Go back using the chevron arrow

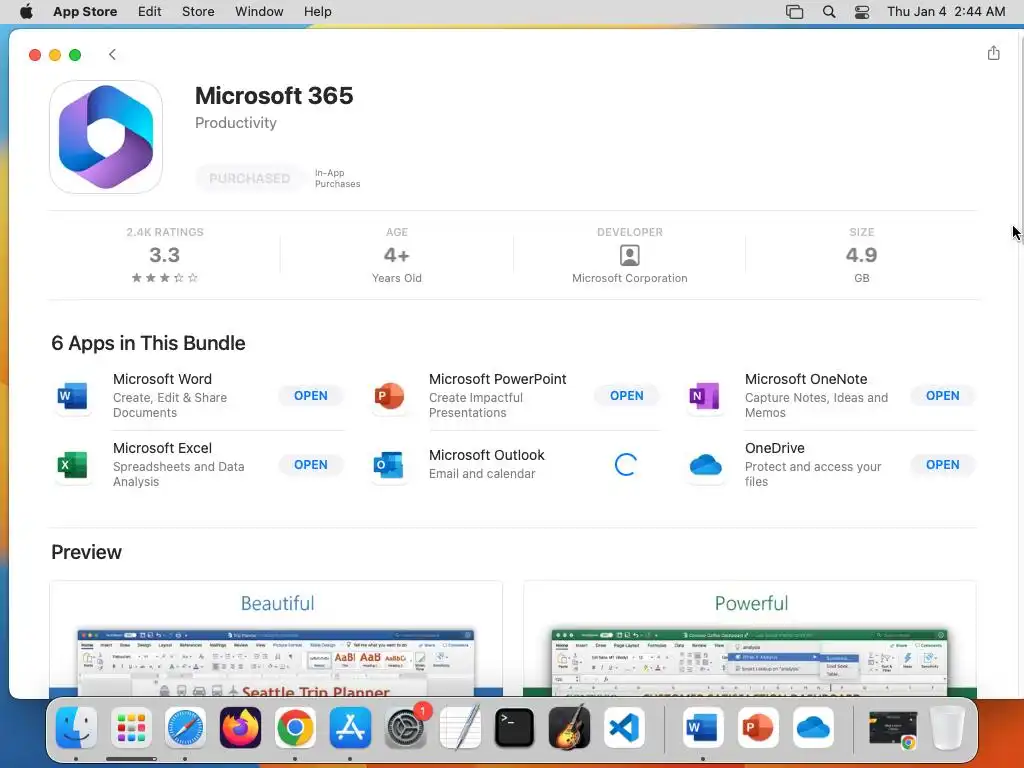point(112,54)
